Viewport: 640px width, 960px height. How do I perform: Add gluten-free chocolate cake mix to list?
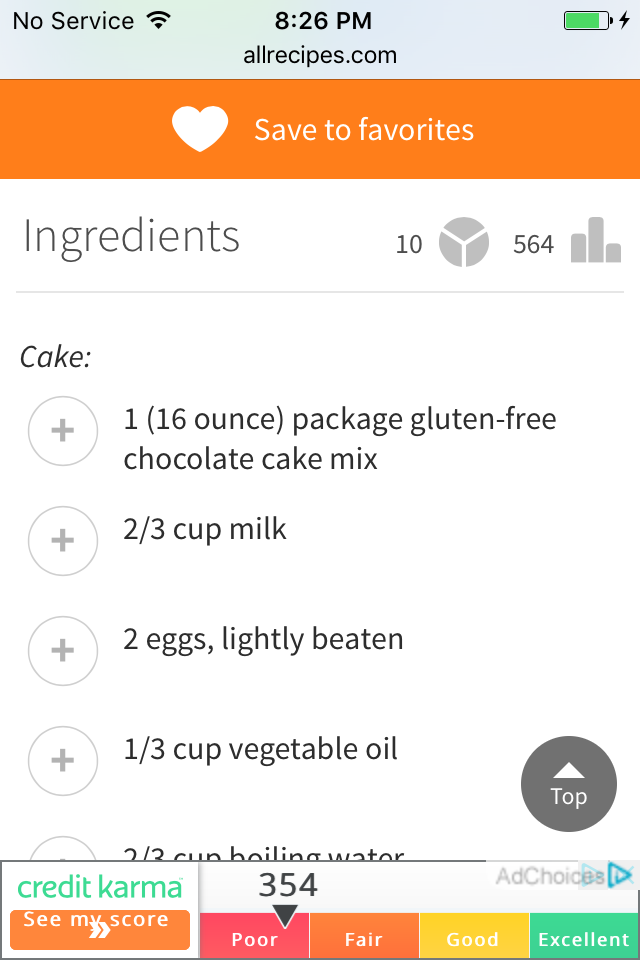63,431
